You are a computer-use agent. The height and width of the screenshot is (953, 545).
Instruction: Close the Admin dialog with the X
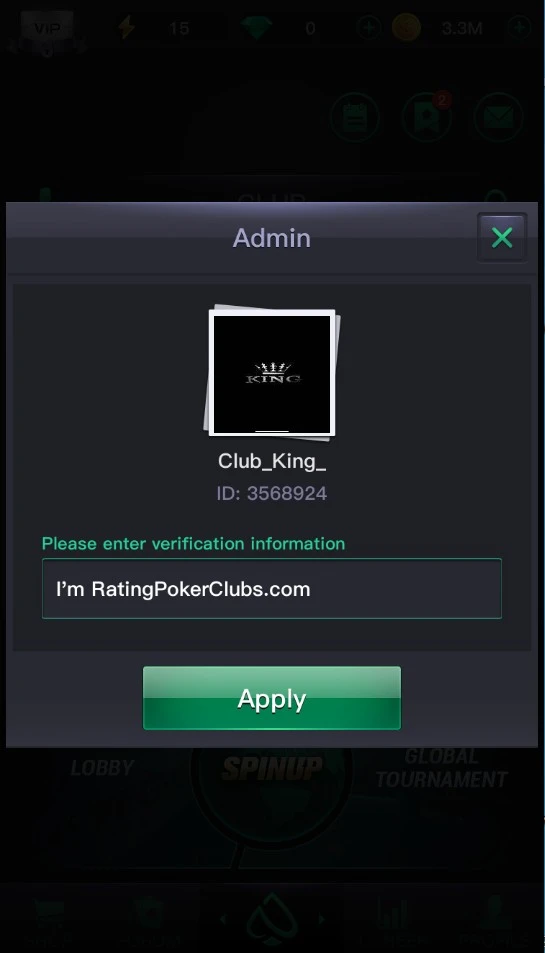pos(502,238)
